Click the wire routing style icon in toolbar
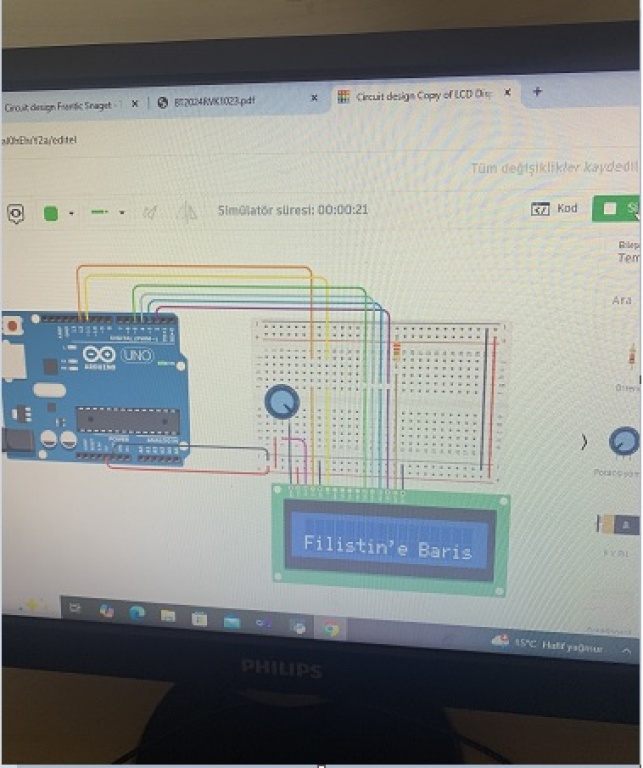Viewport: 643px width, 768px height. [150, 212]
